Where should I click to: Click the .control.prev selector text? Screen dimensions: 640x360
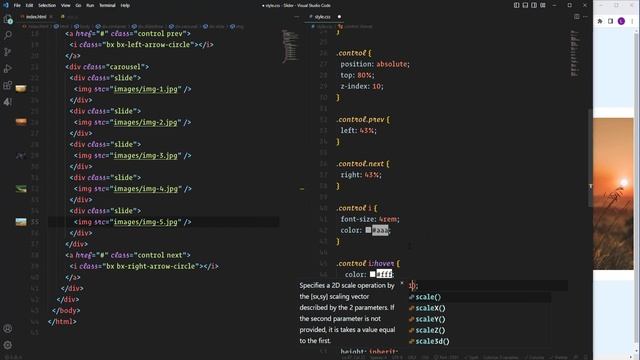(360, 120)
